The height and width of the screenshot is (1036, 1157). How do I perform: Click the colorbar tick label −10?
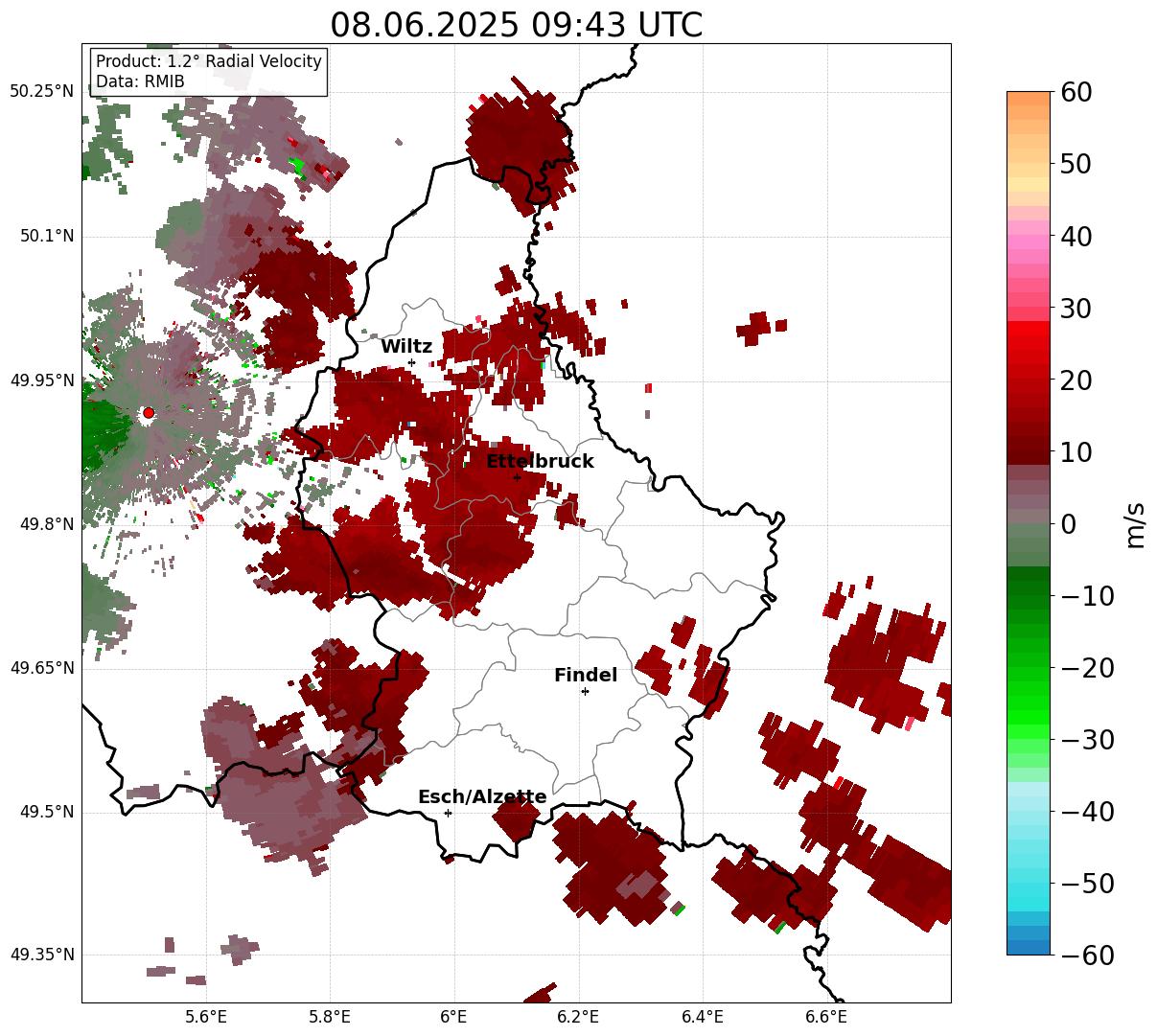tap(1087, 596)
